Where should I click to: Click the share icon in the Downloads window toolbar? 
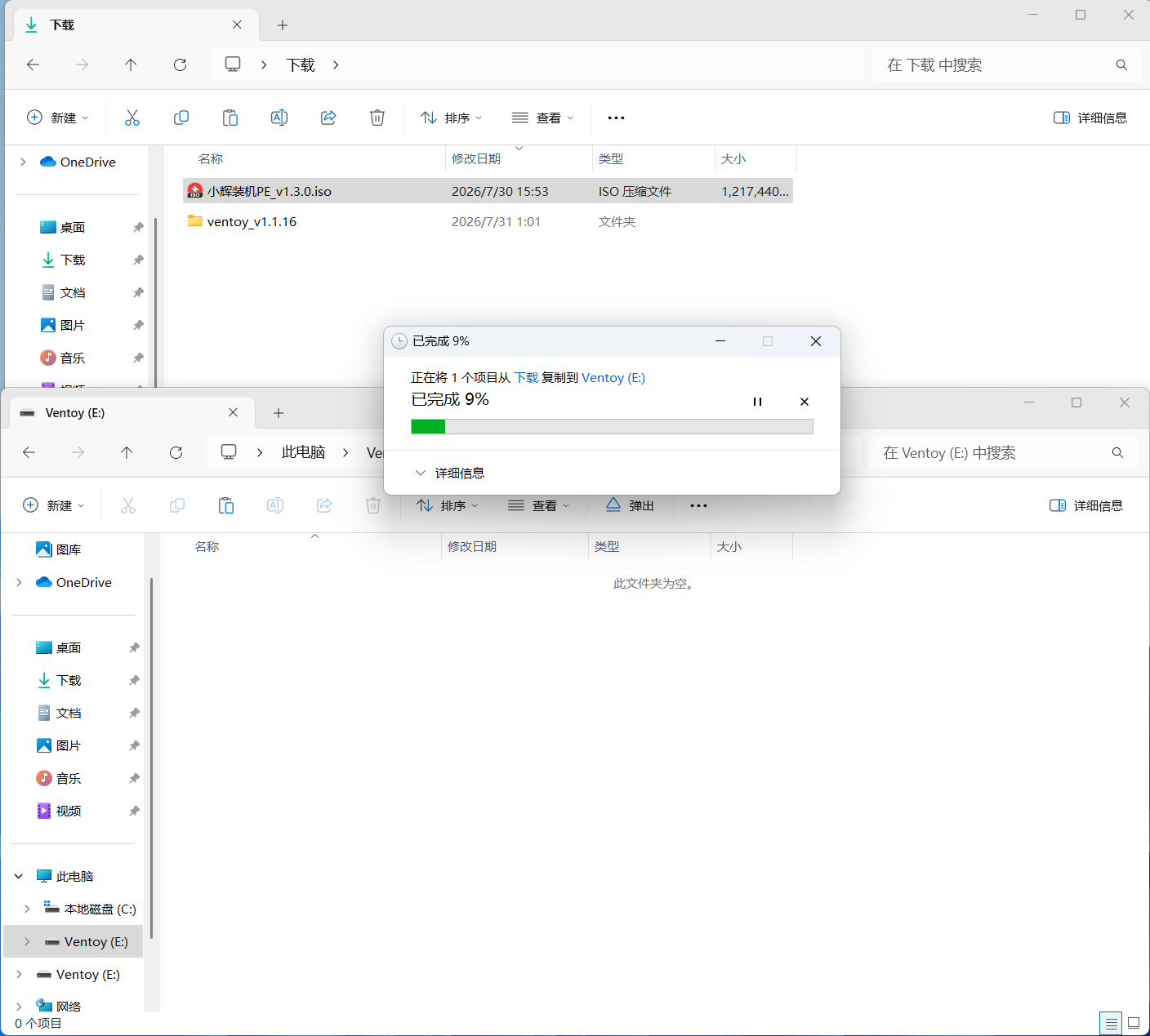pyautogui.click(x=328, y=118)
